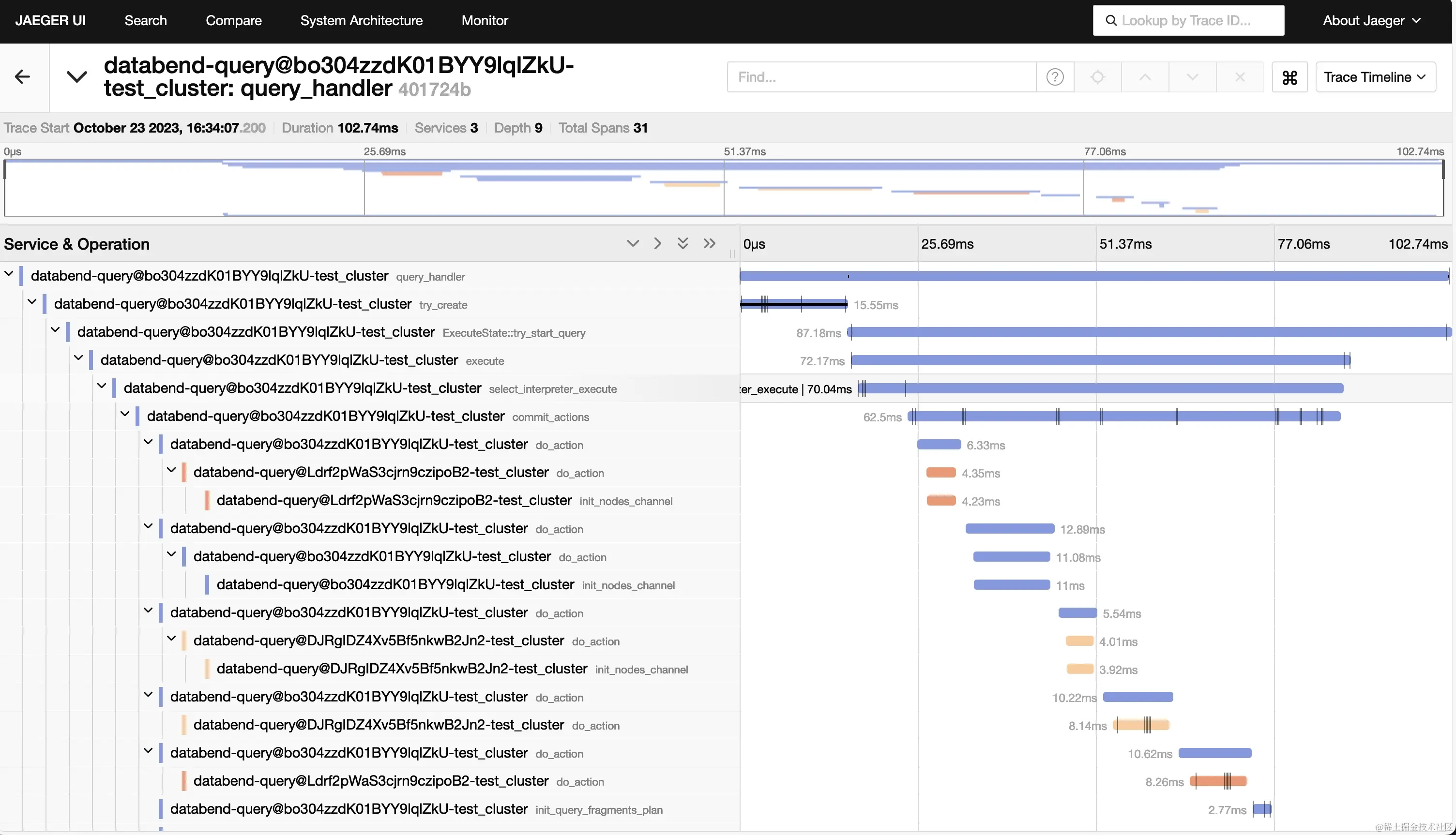The width and height of the screenshot is (1456, 835).
Task: Open the keyboard shortcuts command icon
Action: [x=1289, y=77]
